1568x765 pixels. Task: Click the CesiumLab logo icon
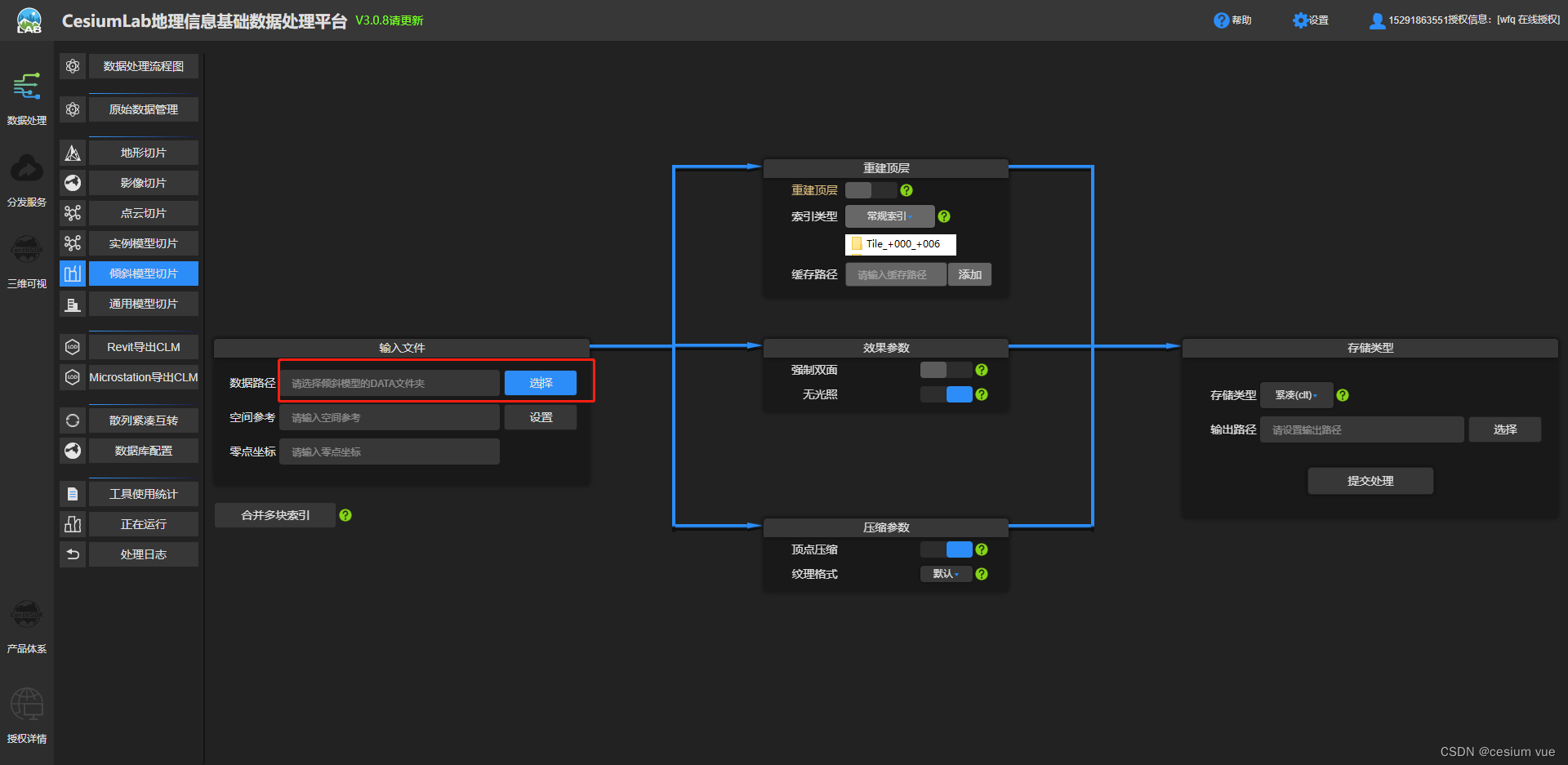(29, 20)
